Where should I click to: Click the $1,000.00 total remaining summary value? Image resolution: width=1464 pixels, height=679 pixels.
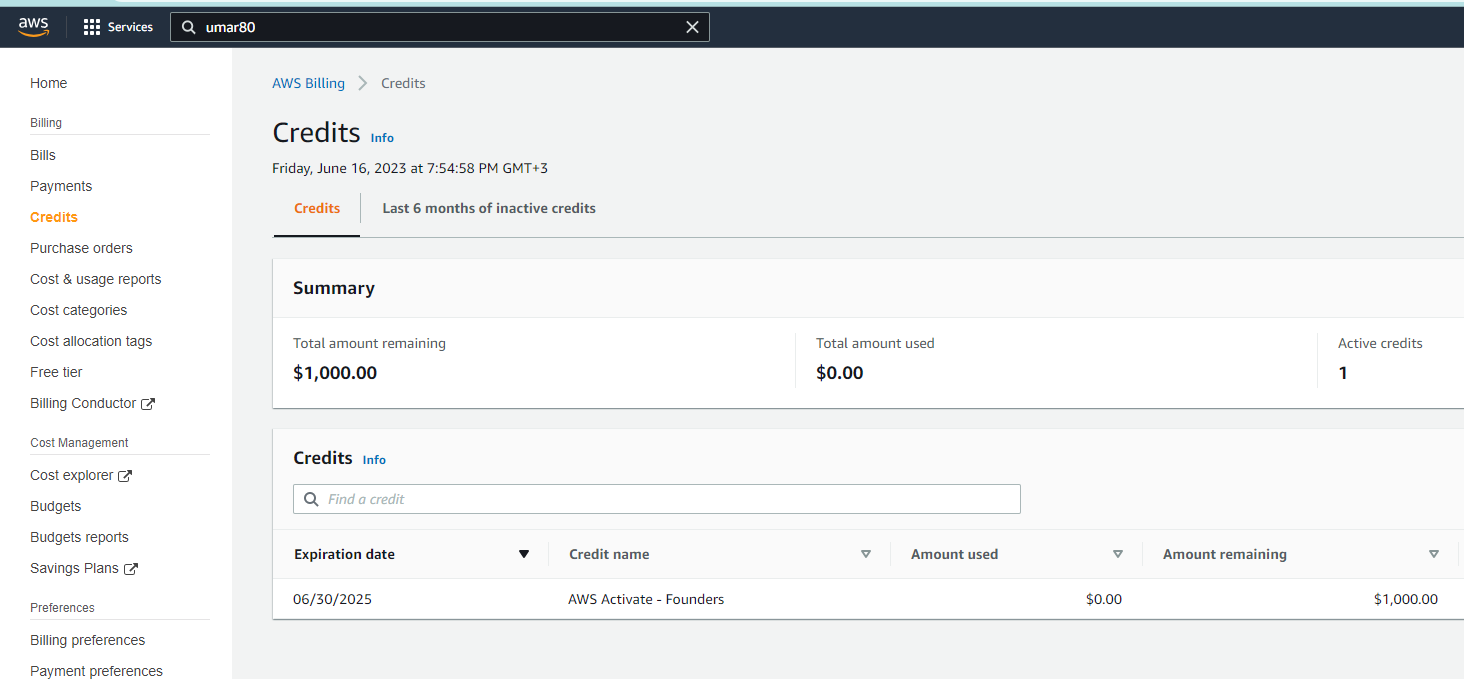[x=335, y=373]
